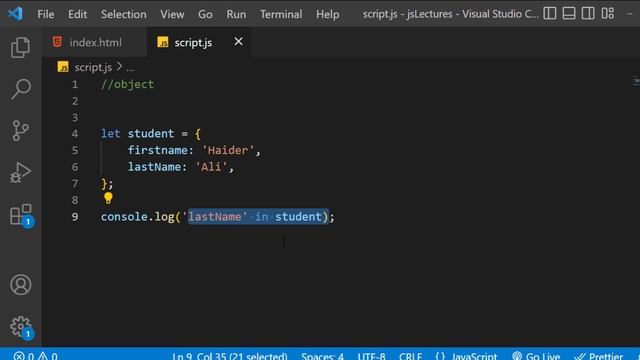
Task: Open the Run menu
Action: click(x=236, y=14)
